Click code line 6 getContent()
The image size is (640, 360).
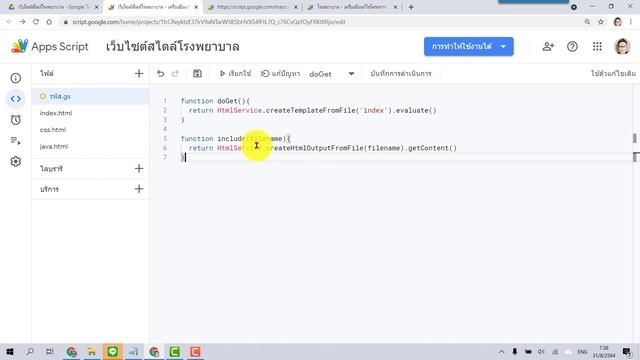pos(432,148)
